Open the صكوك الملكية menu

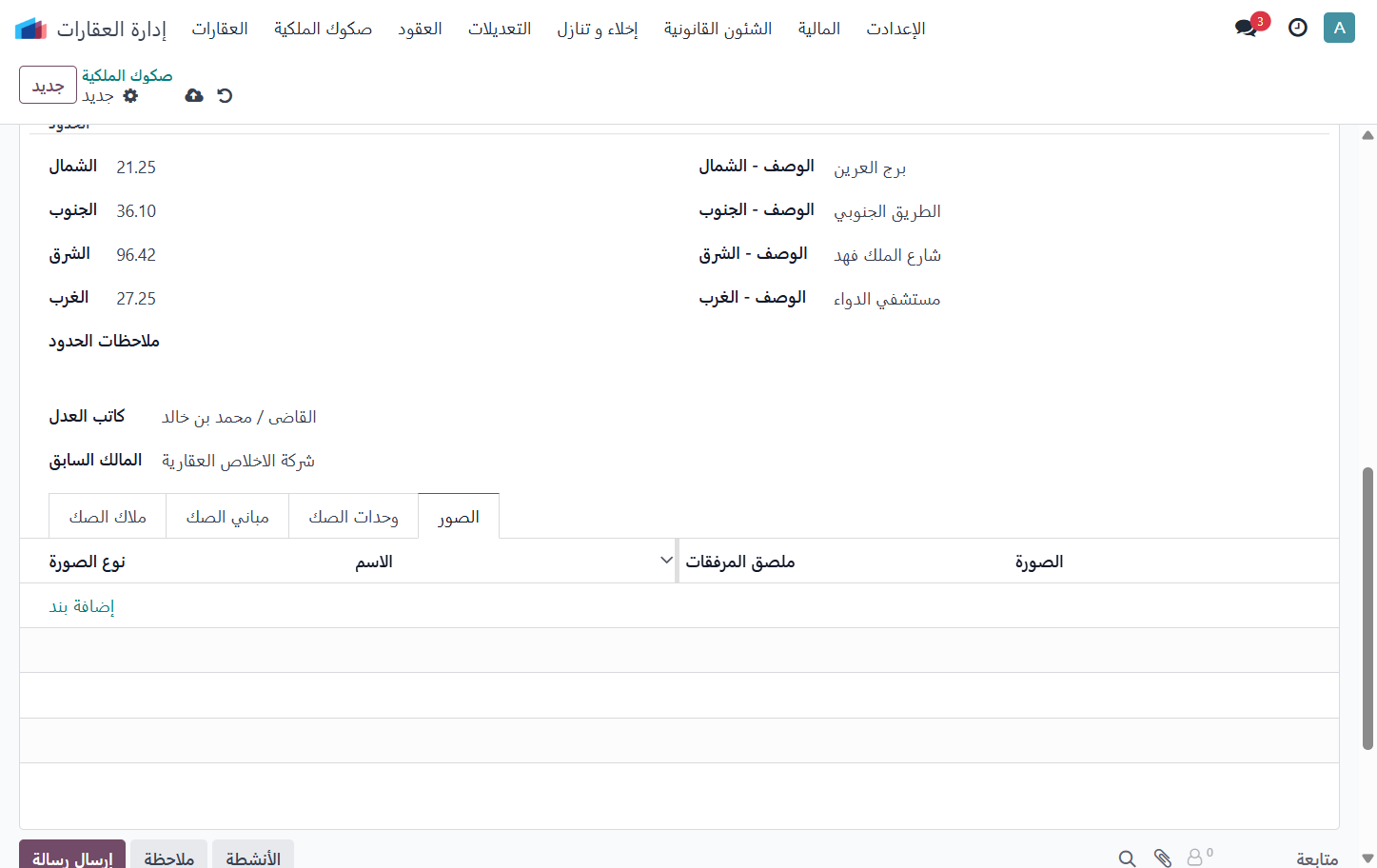pyautogui.click(x=324, y=29)
